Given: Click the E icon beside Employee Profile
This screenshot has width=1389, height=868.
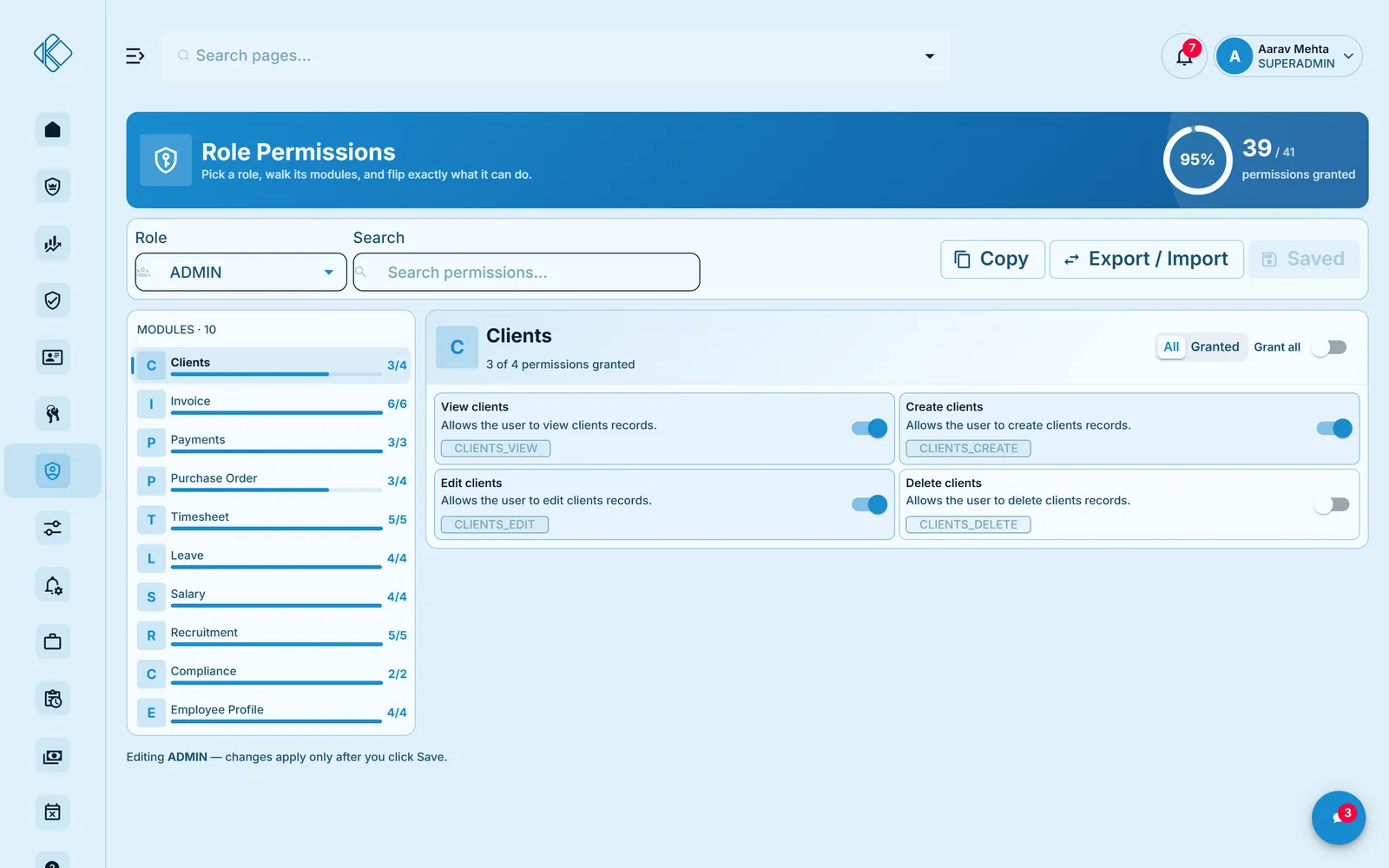Looking at the screenshot, I should 151,713.
